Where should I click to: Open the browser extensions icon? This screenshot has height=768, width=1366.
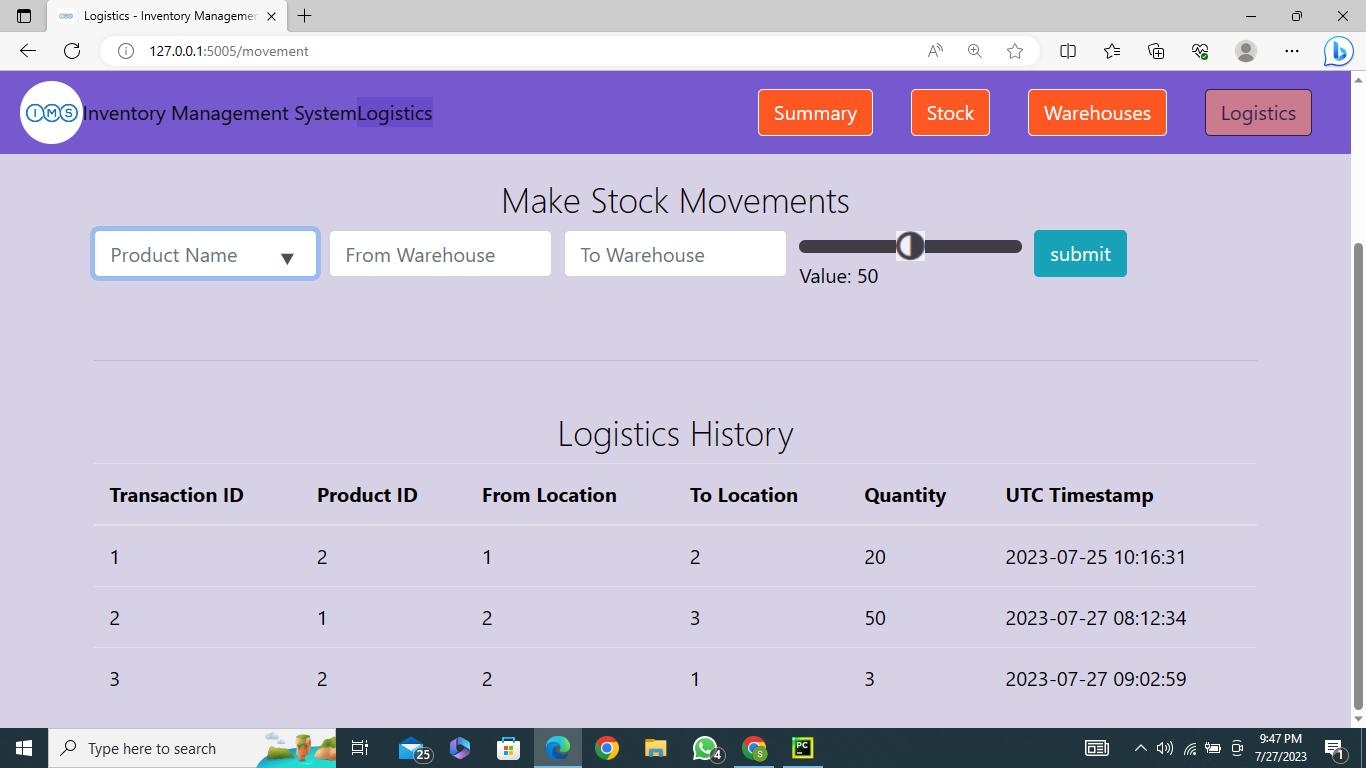point(1156,50)
